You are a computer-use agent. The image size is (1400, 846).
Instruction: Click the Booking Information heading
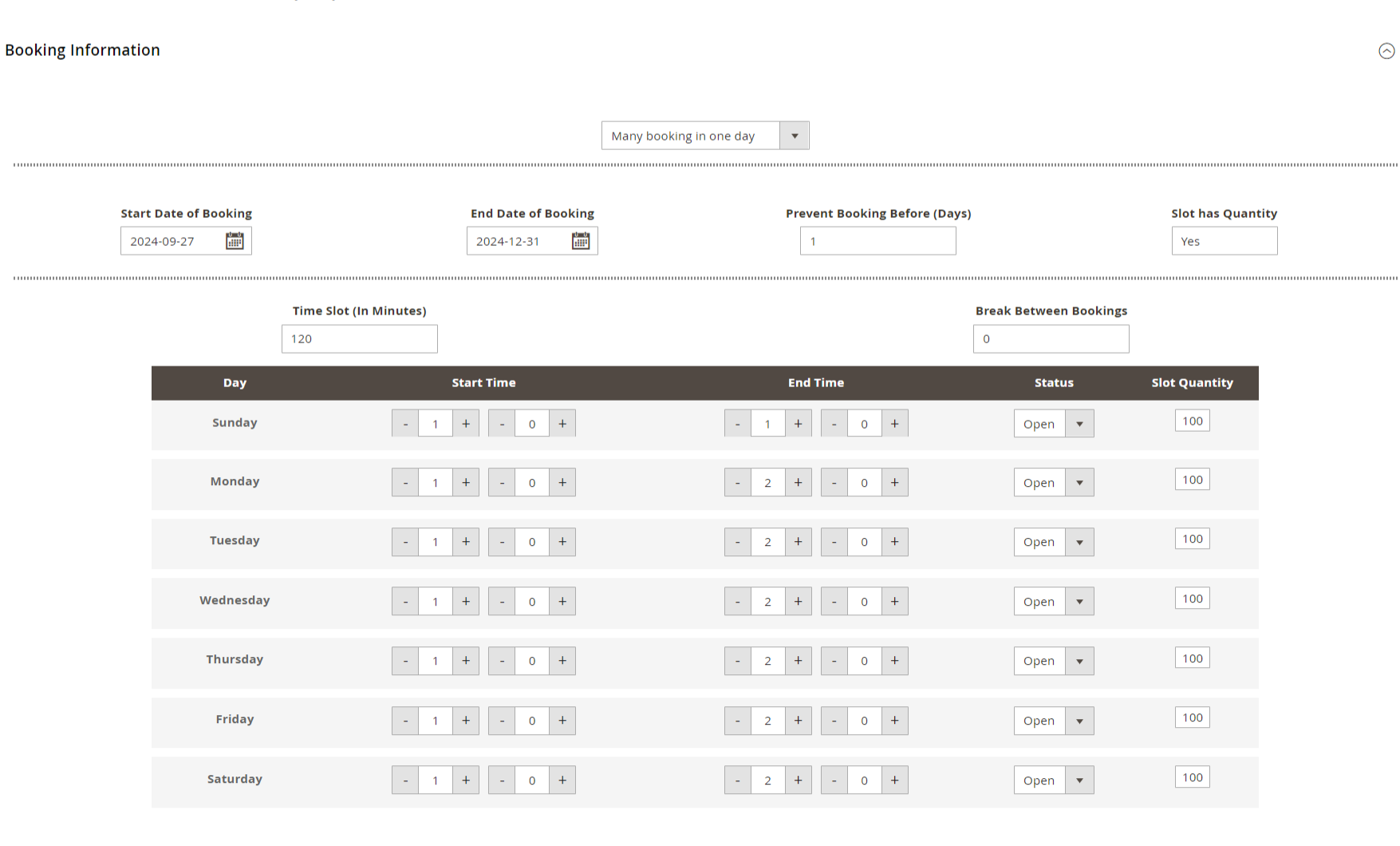tap(82, 50)
